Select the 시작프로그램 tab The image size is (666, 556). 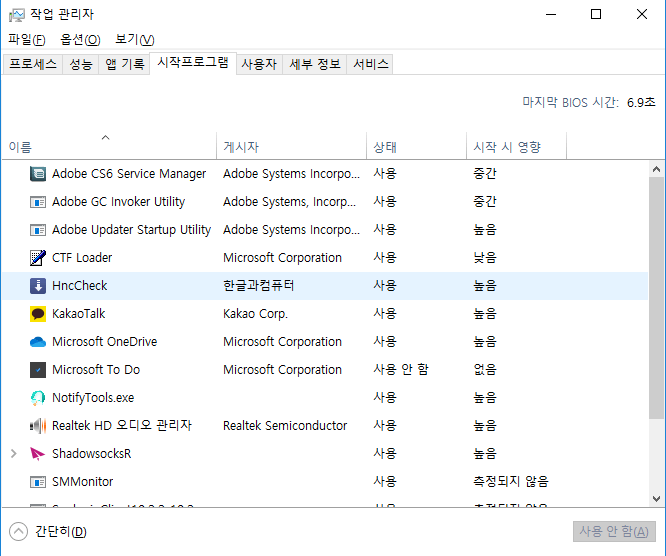[x=193, y=63]
